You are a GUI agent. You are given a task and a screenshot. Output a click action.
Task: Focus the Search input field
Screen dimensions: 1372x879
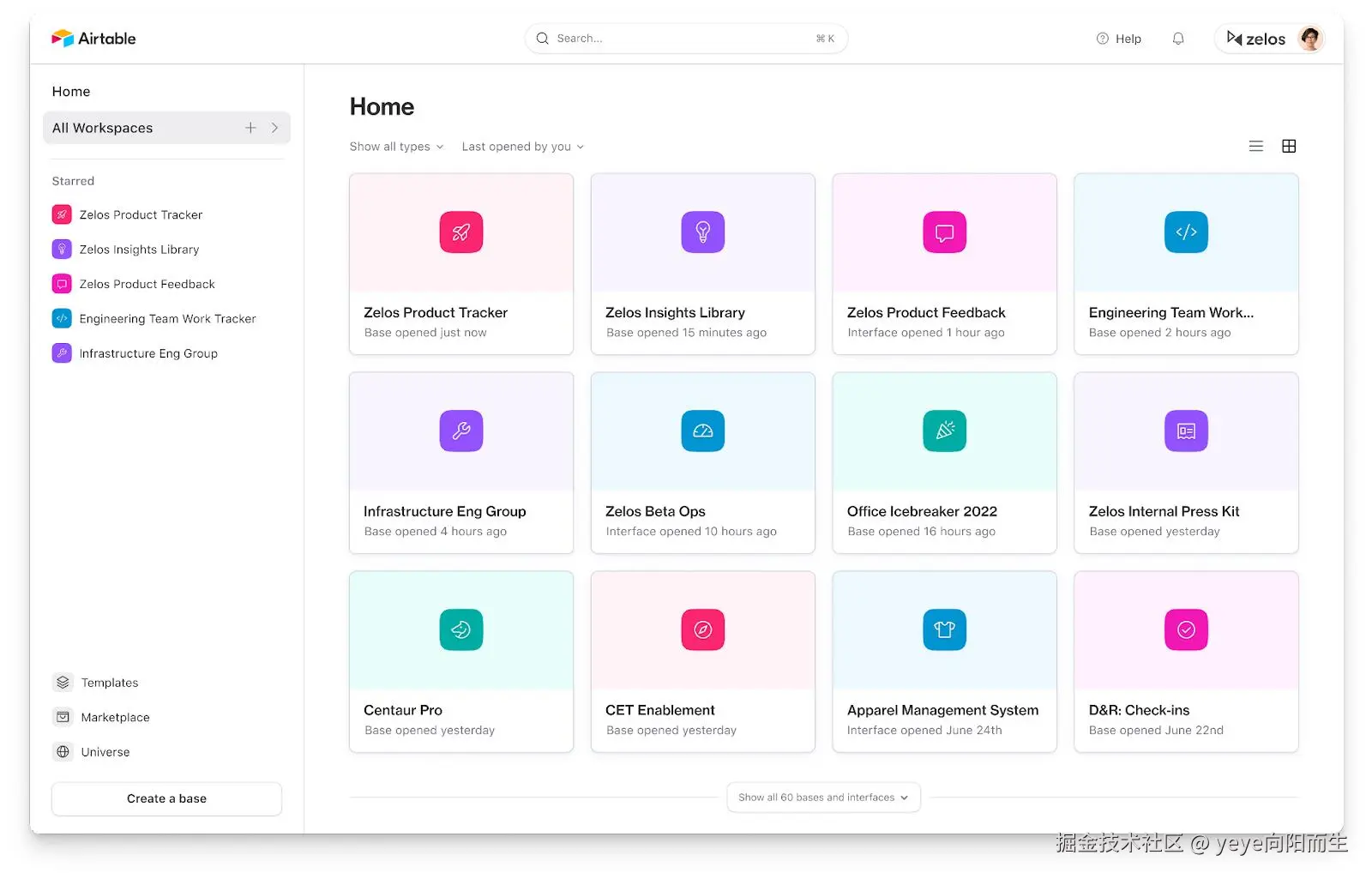(x=686, y=39)
